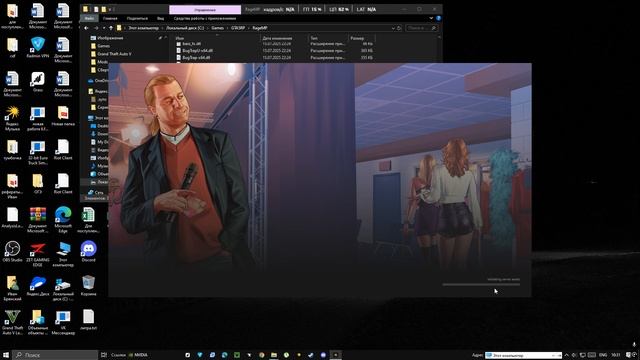Open the Локальный диск (C:) desktop shortcut
This screenshot has width=640, height=360.
(63, 288)
